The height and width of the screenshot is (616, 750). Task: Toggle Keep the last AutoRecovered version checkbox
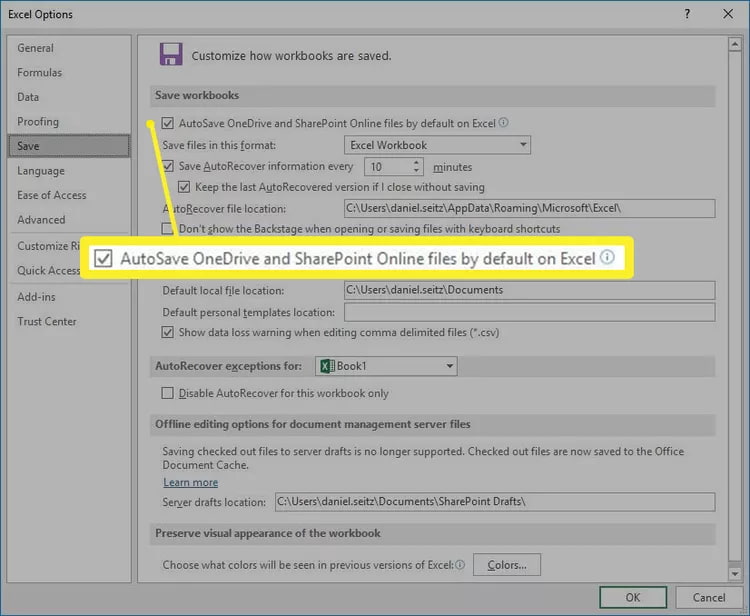coord(184,187)
